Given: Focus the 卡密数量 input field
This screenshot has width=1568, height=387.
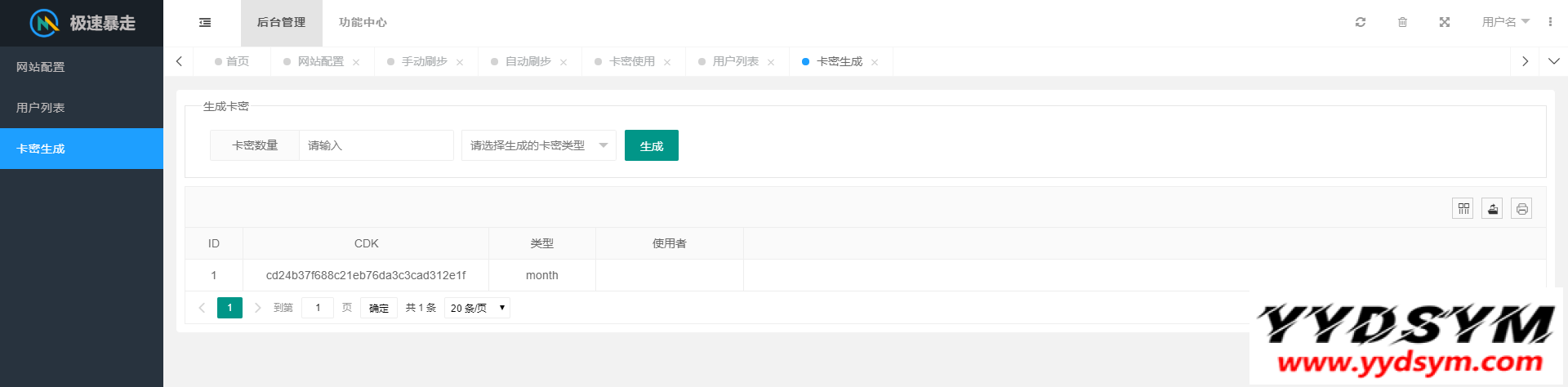Looking at the screenshot, I should click(x=376, y=145).
